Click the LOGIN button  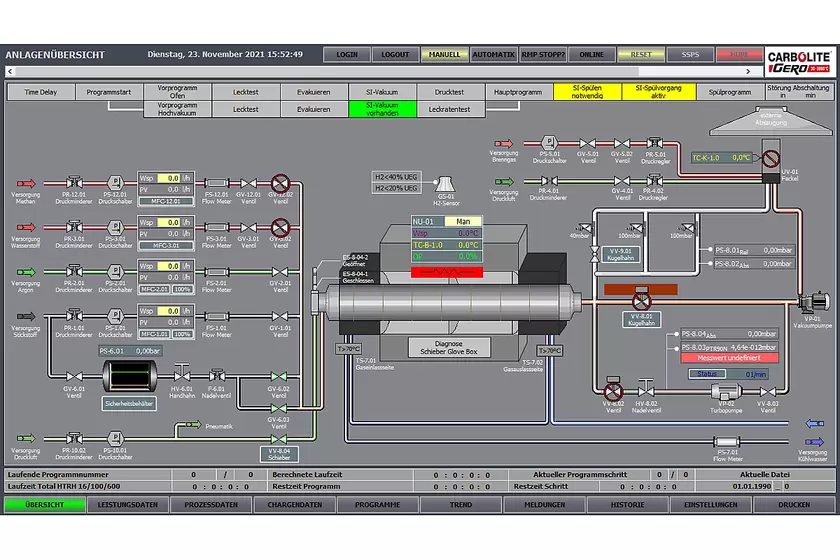[347, 55]
